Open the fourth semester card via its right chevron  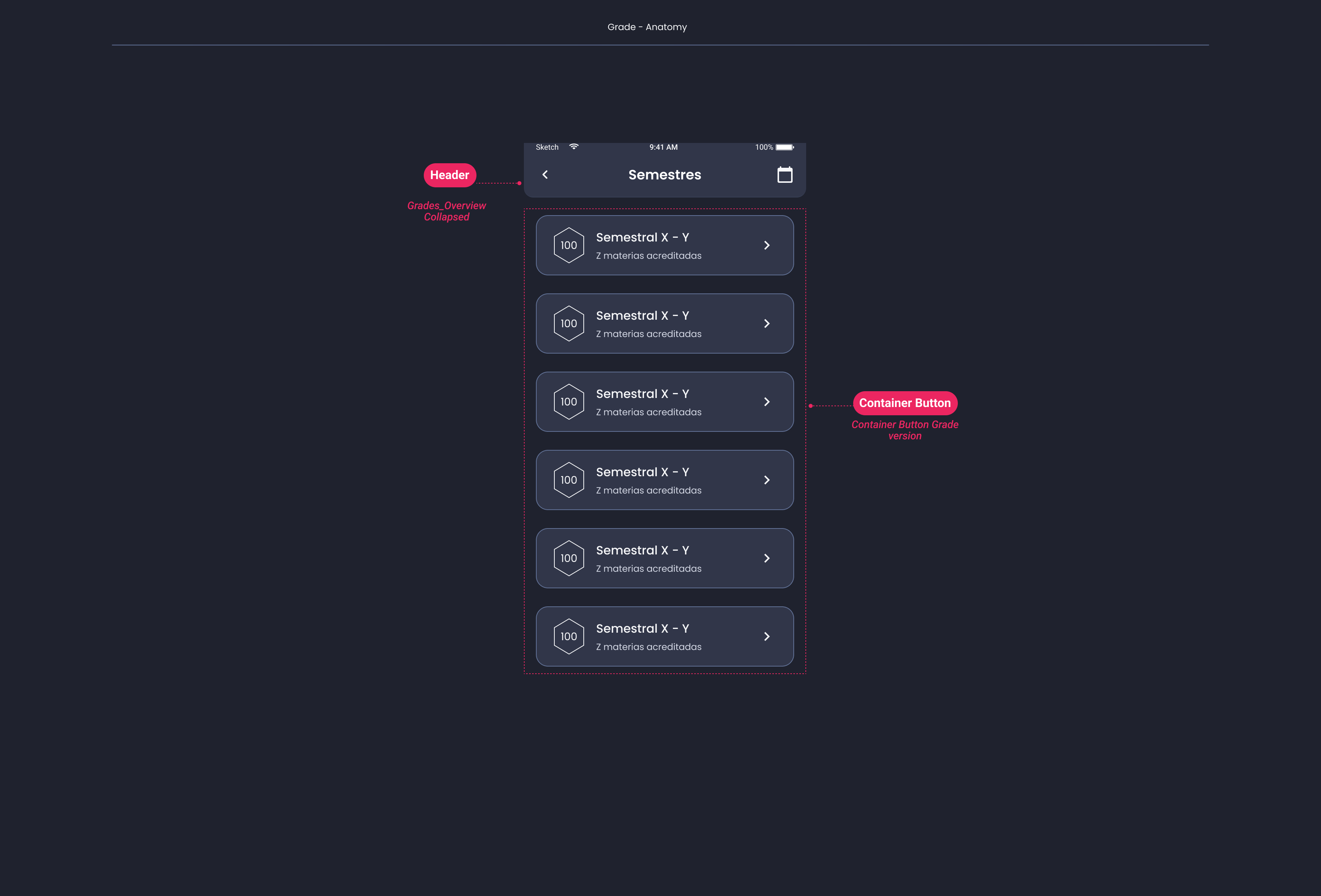tap(767, 480)
